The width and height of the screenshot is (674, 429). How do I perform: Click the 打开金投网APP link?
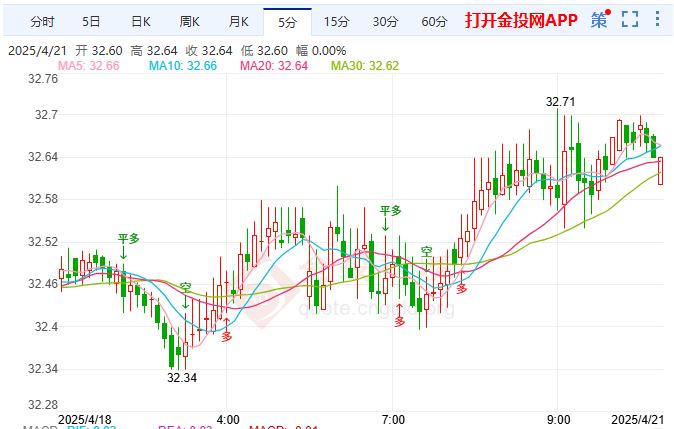(x=521, y=20)
